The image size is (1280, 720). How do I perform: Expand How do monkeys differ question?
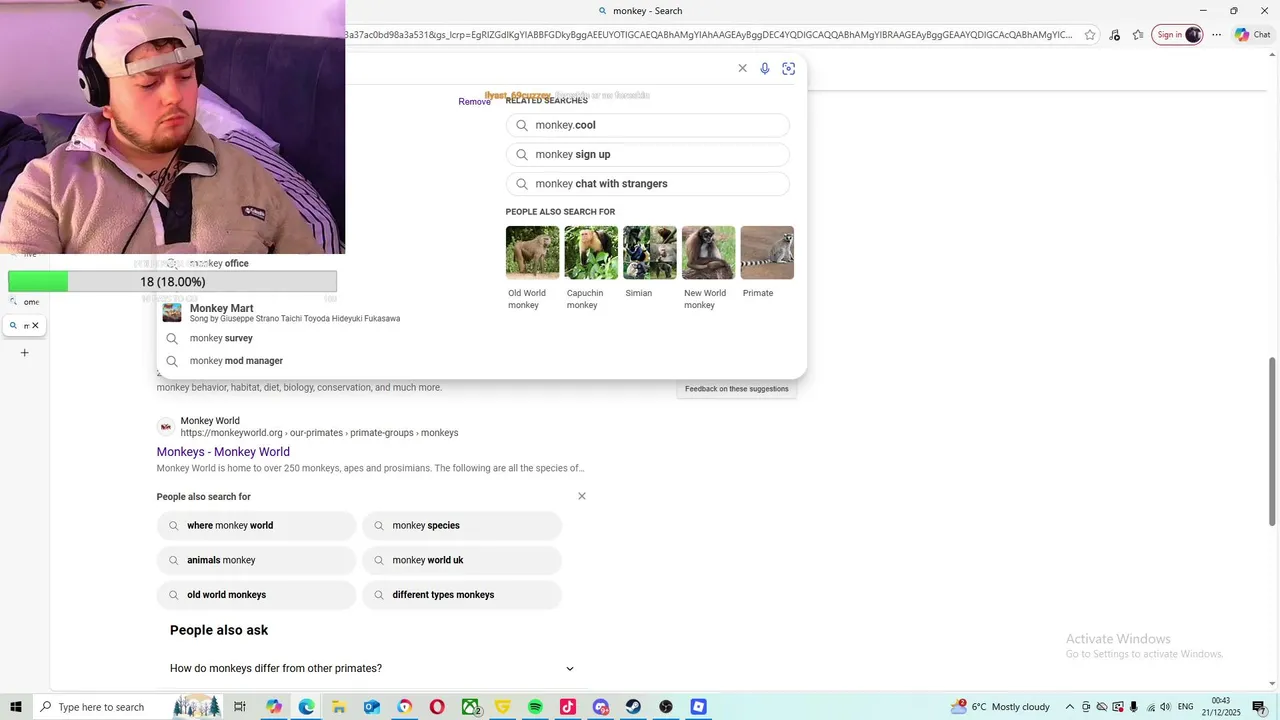372,668
